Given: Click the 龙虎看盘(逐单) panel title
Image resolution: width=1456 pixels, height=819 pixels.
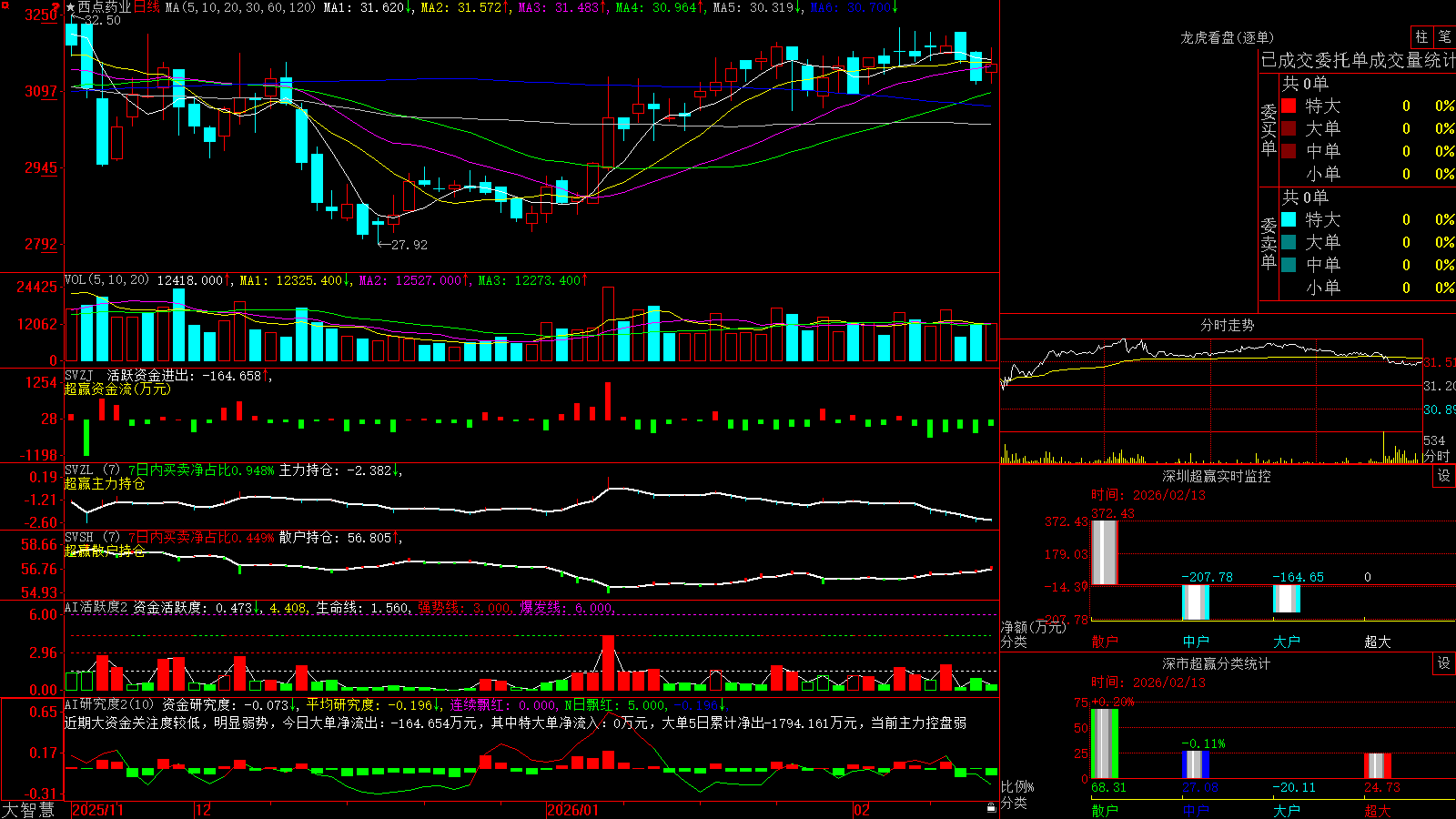Looking at the screenshot, I should [1227, 37].
